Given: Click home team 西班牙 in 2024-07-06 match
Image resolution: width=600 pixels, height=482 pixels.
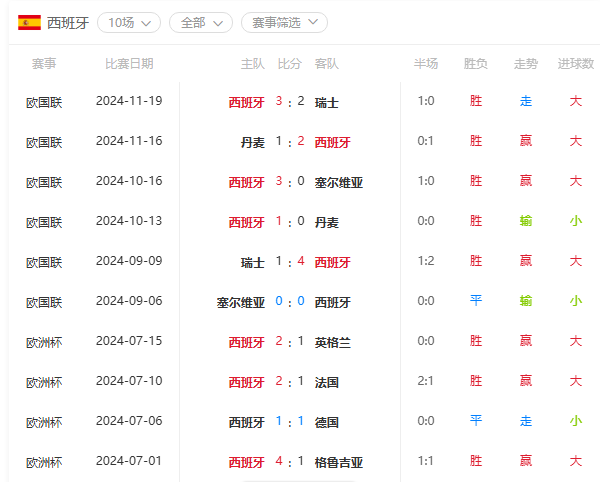Looking at the screenshot, I should pos(246,423).
